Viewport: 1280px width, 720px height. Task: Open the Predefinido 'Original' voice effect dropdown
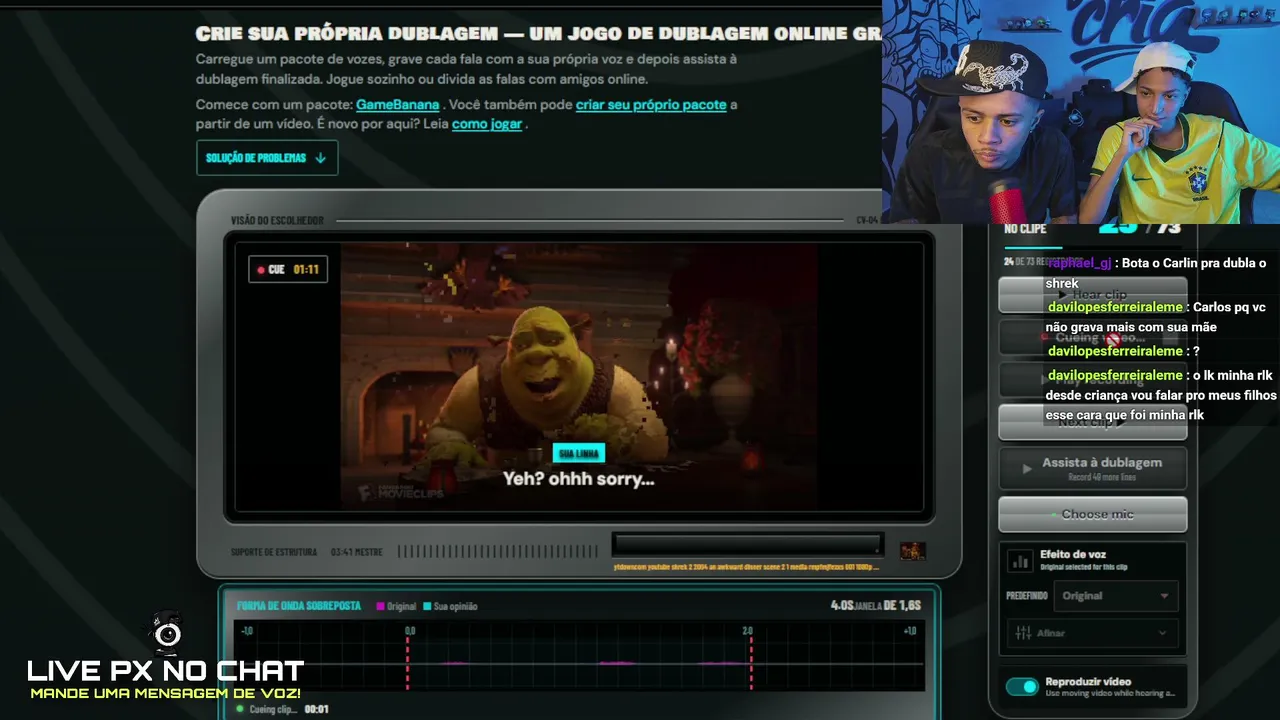pyautogui.click(x=1115, y=596)
